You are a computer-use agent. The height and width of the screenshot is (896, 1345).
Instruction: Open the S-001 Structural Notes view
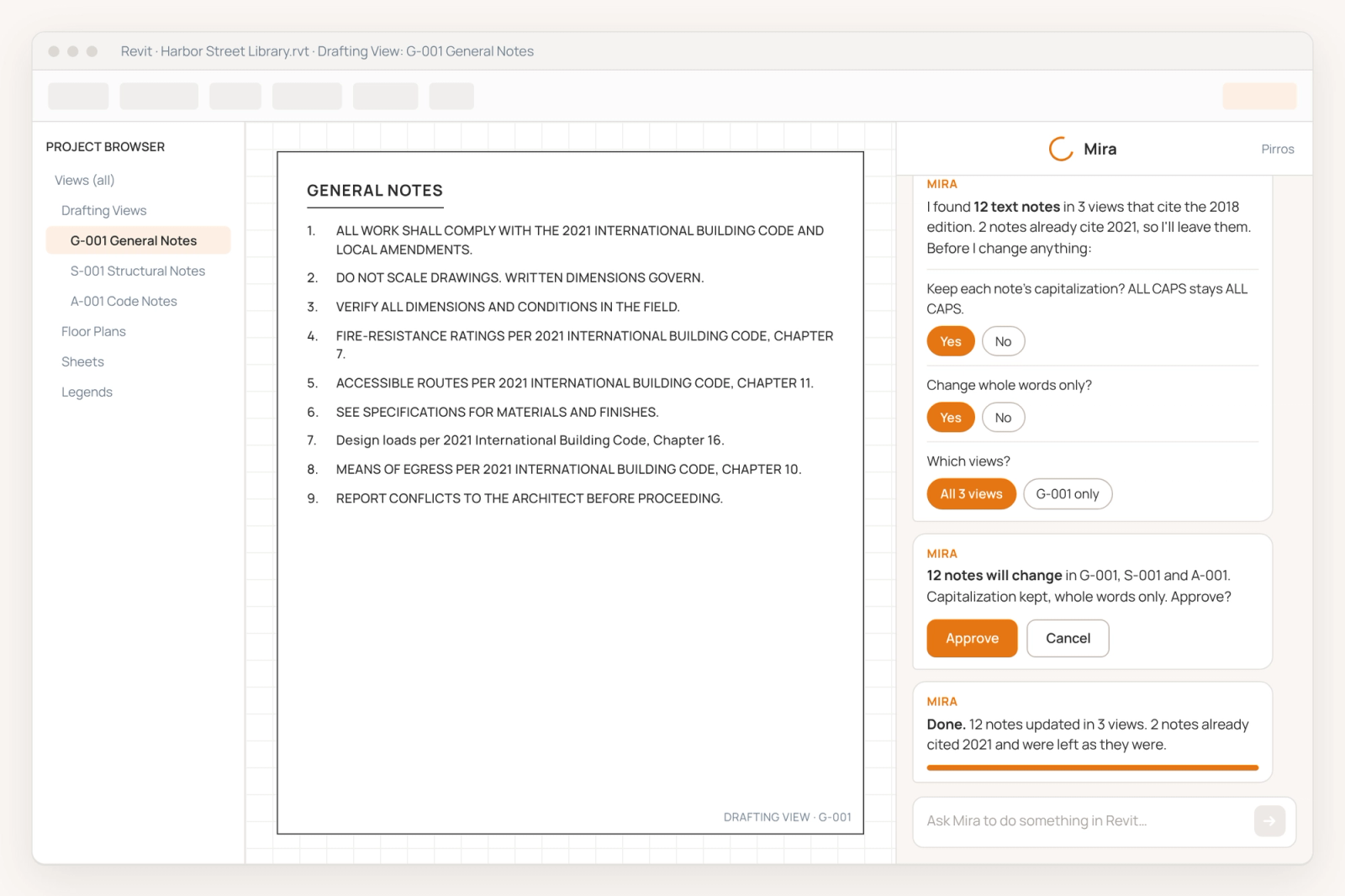click(x=138, y=271)
